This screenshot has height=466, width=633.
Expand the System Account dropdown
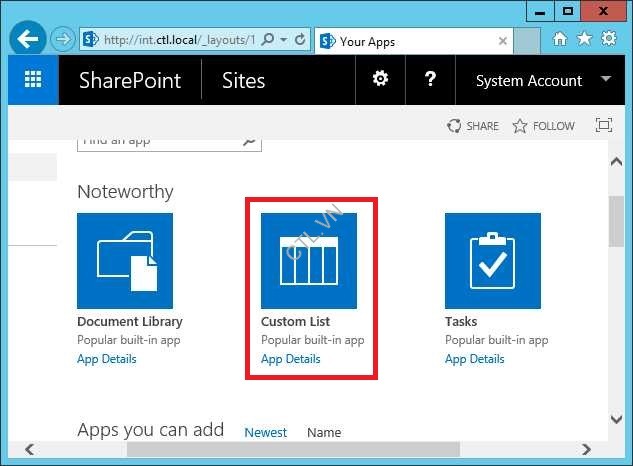click(606, 80)
